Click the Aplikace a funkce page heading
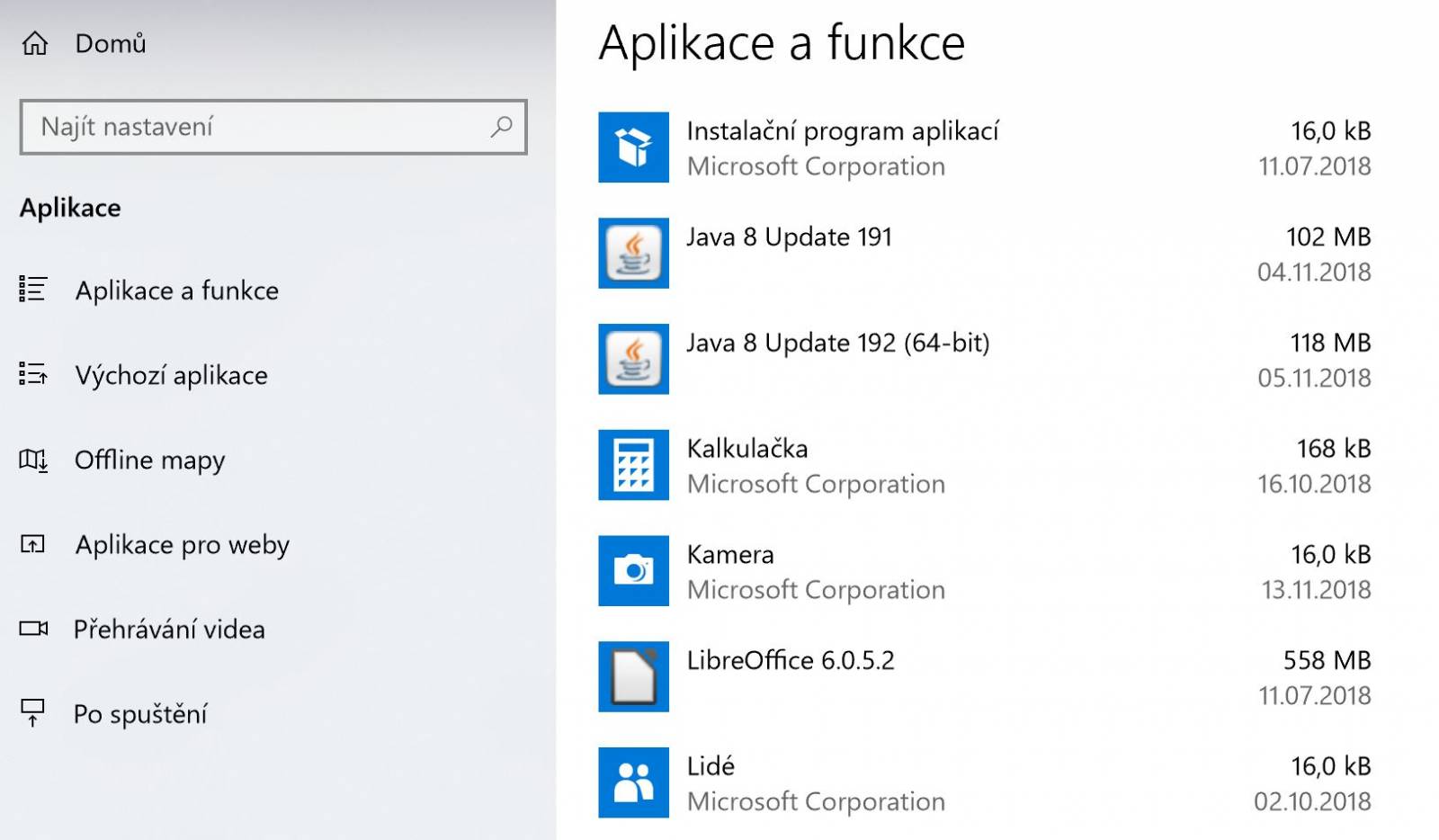The height and width of the screenshot is (840, 1439). point(782,43)
